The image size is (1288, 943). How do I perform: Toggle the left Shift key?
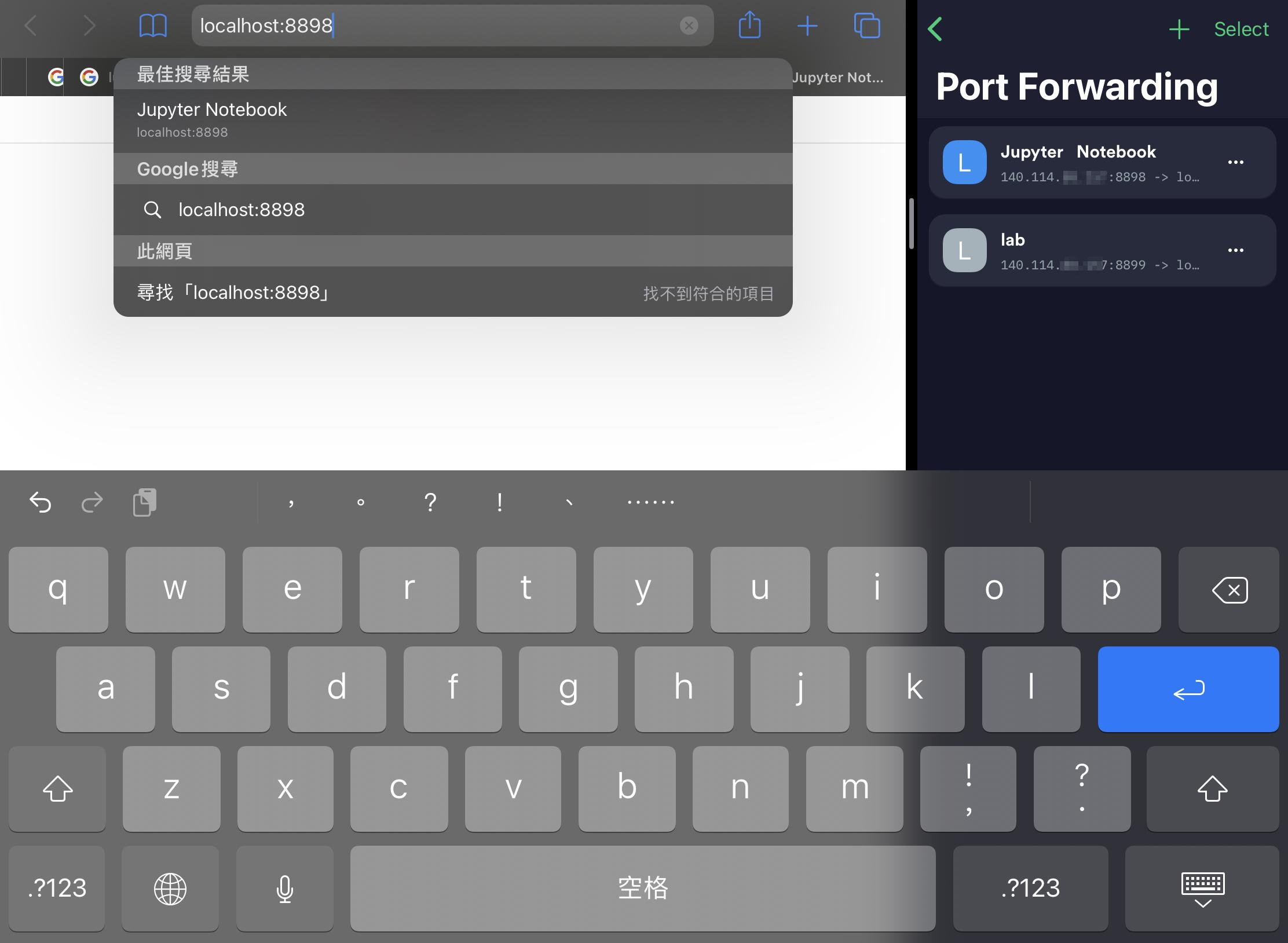[x=57, y=788]
